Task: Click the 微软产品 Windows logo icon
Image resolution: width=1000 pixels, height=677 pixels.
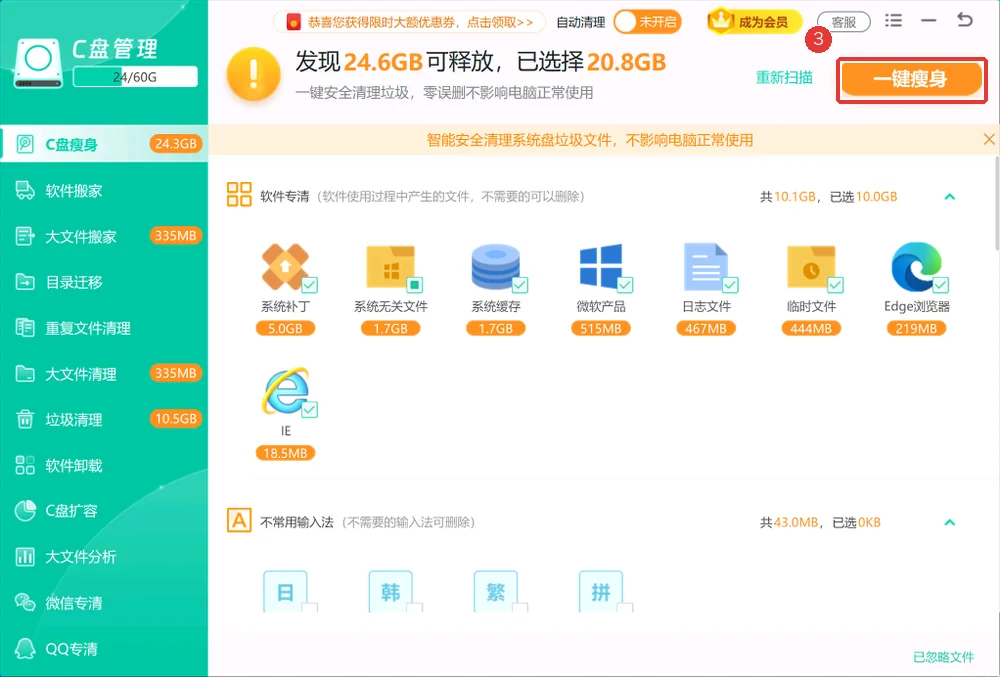Action: point(601,266)
